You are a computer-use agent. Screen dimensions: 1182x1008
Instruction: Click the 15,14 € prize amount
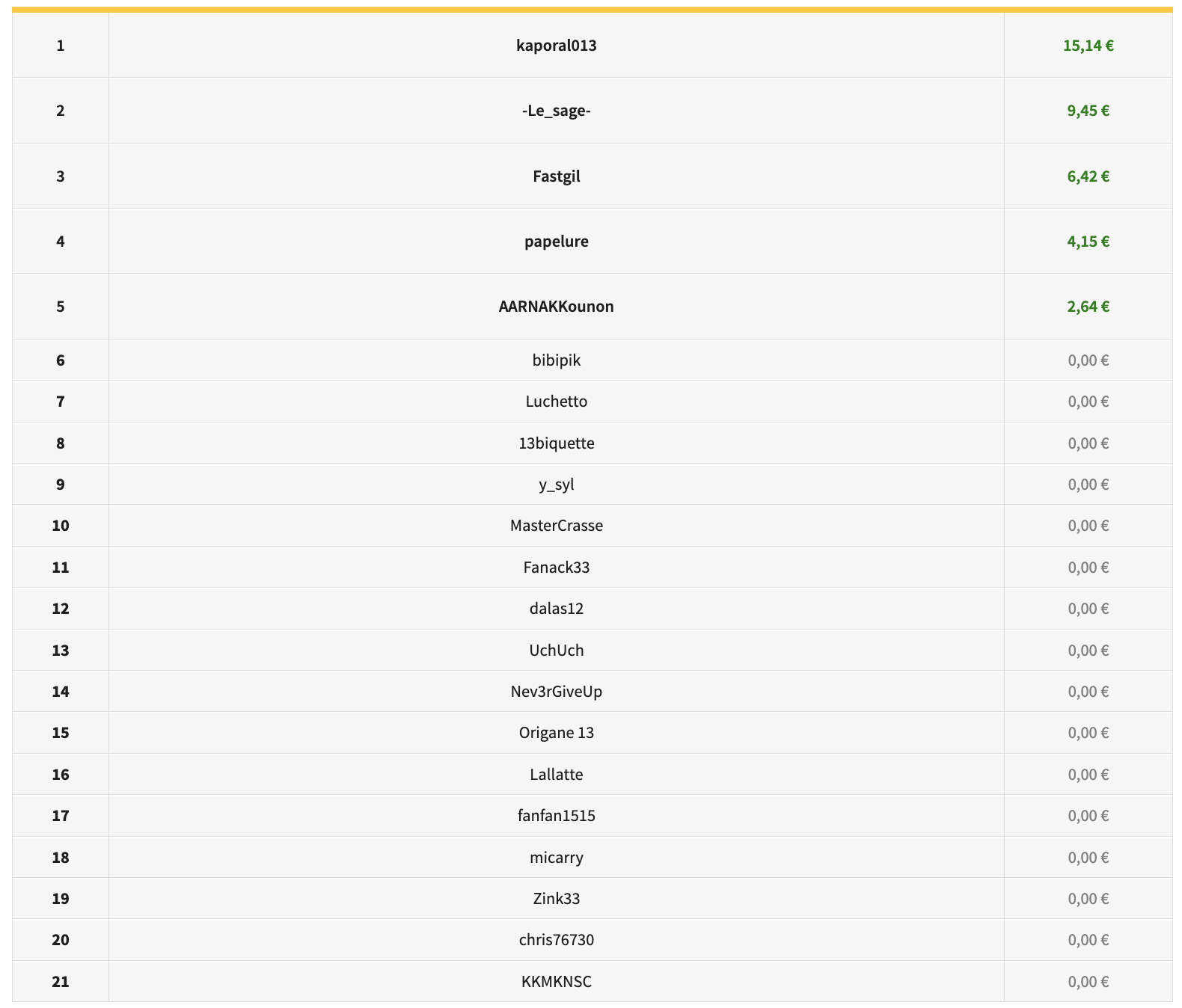(1088, 46)
